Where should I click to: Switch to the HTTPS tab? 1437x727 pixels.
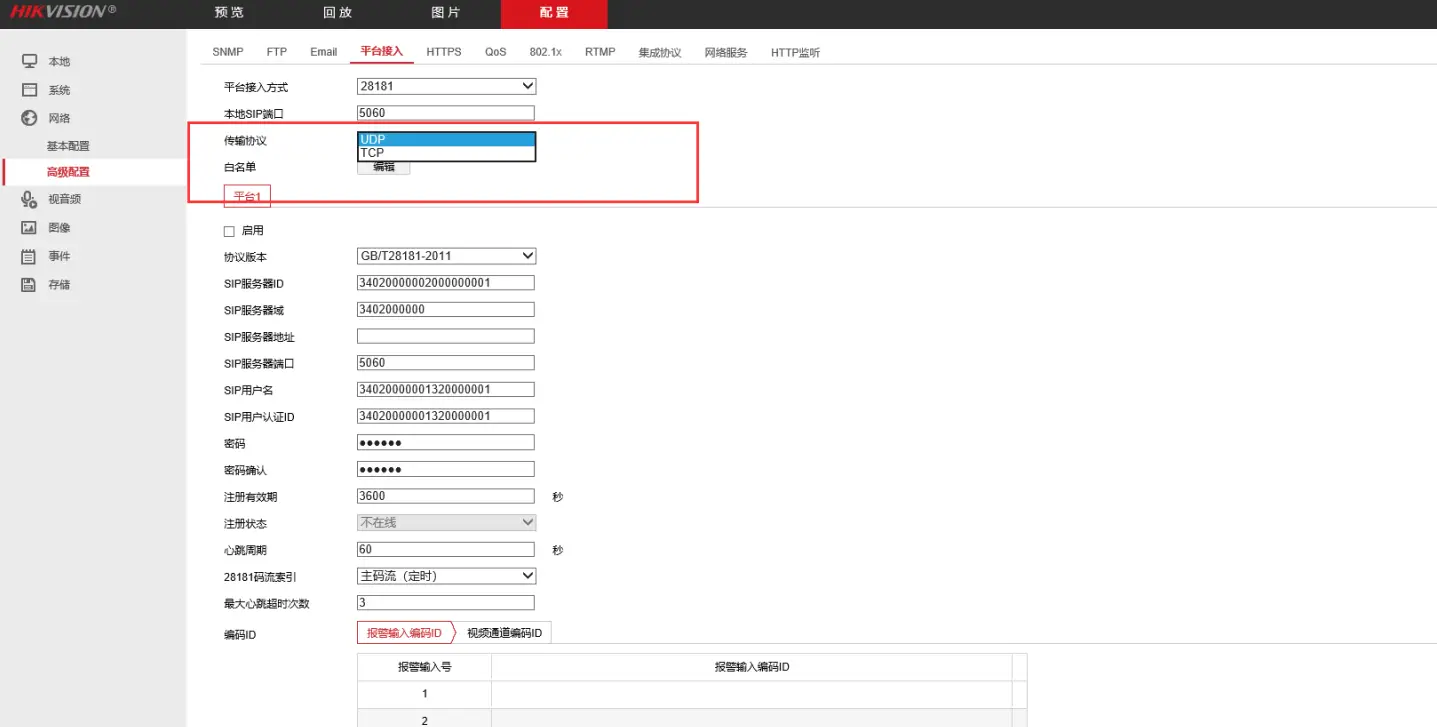(443, 52)
